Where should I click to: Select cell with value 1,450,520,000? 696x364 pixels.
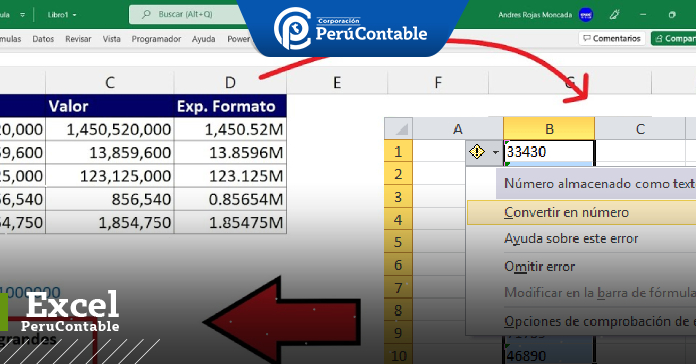[110, 129]
